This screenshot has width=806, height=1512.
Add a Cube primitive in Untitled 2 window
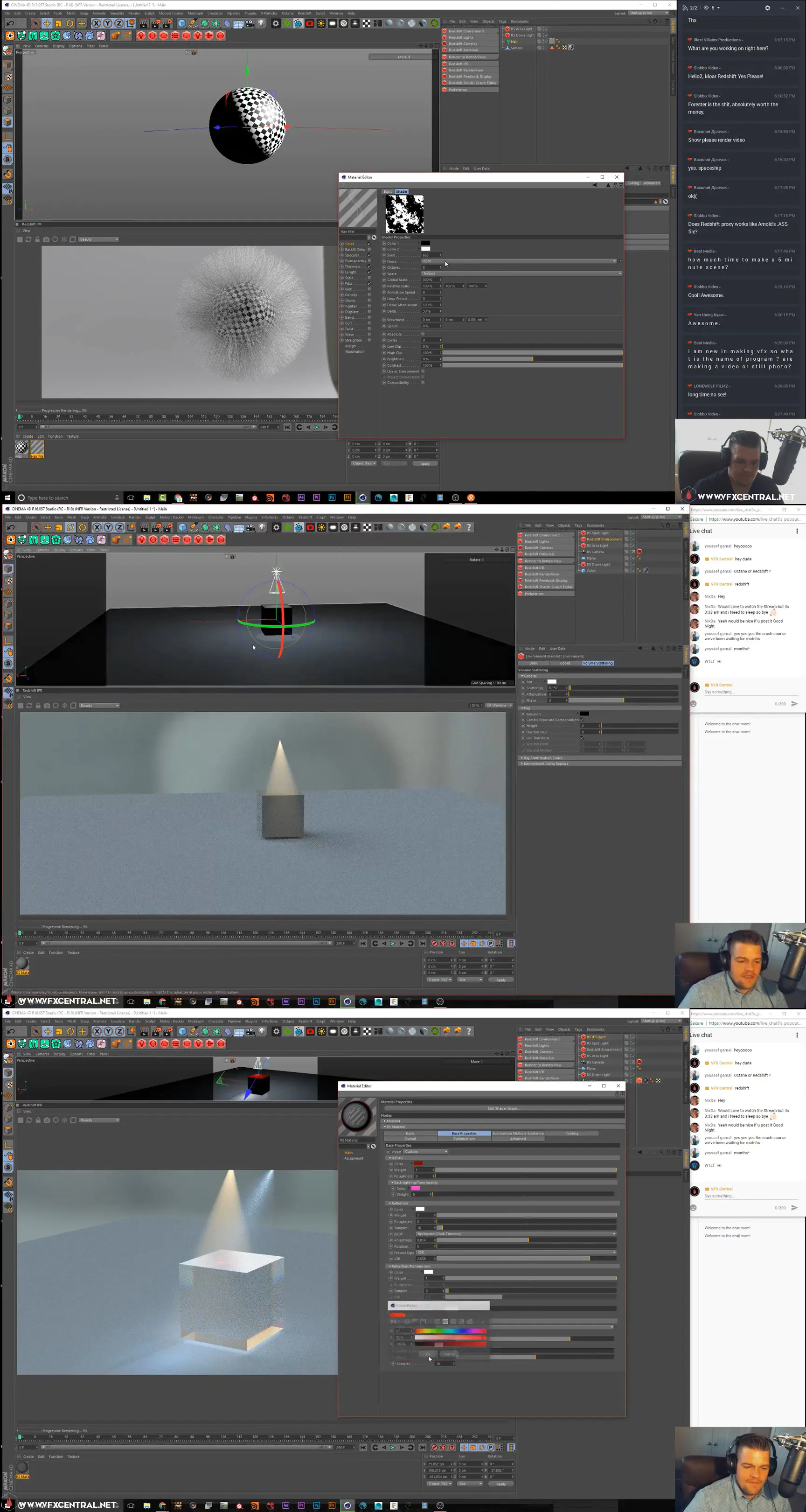click(182, 23)
